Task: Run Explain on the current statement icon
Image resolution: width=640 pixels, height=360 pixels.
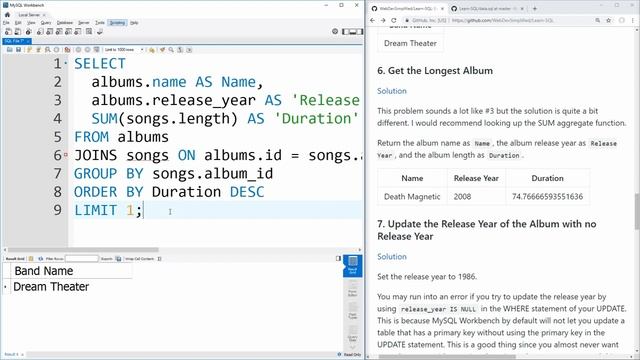Action: [48, 50]
